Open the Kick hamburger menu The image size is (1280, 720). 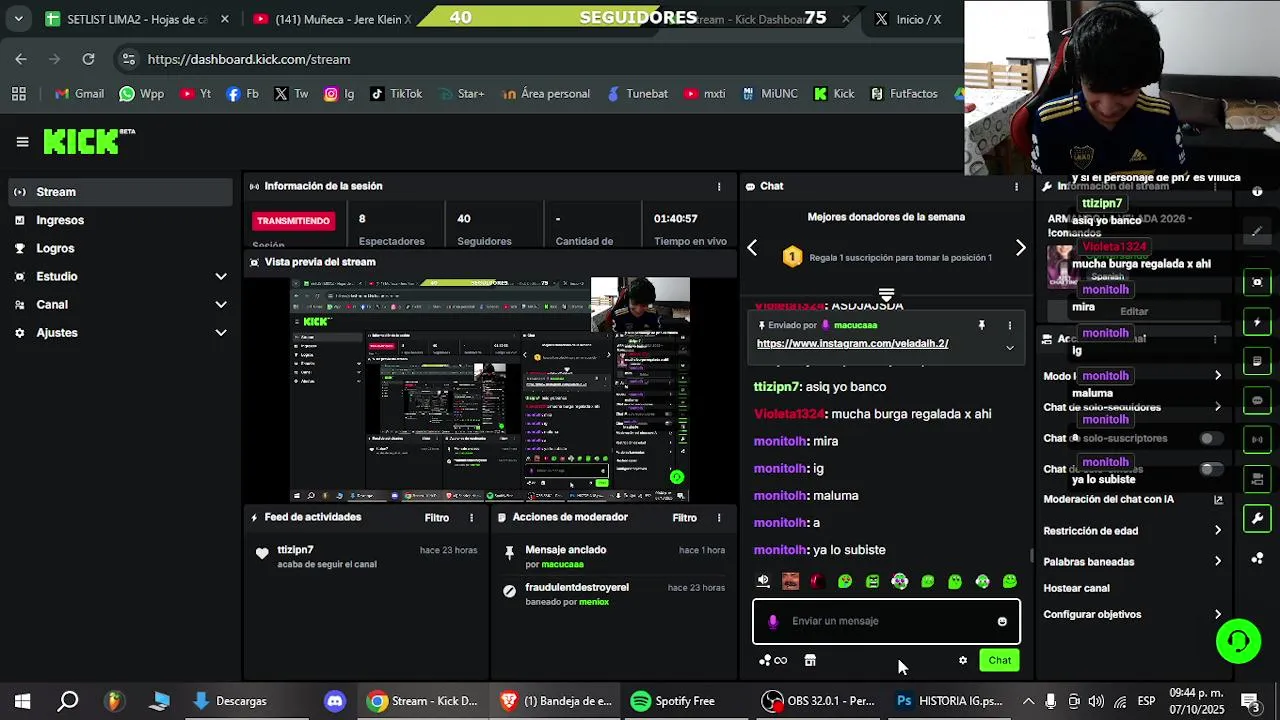22,142
